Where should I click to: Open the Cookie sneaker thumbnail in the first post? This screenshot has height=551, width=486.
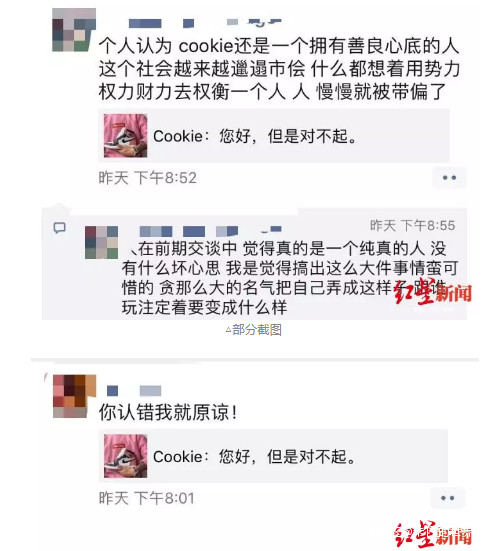tap(125, 136)
